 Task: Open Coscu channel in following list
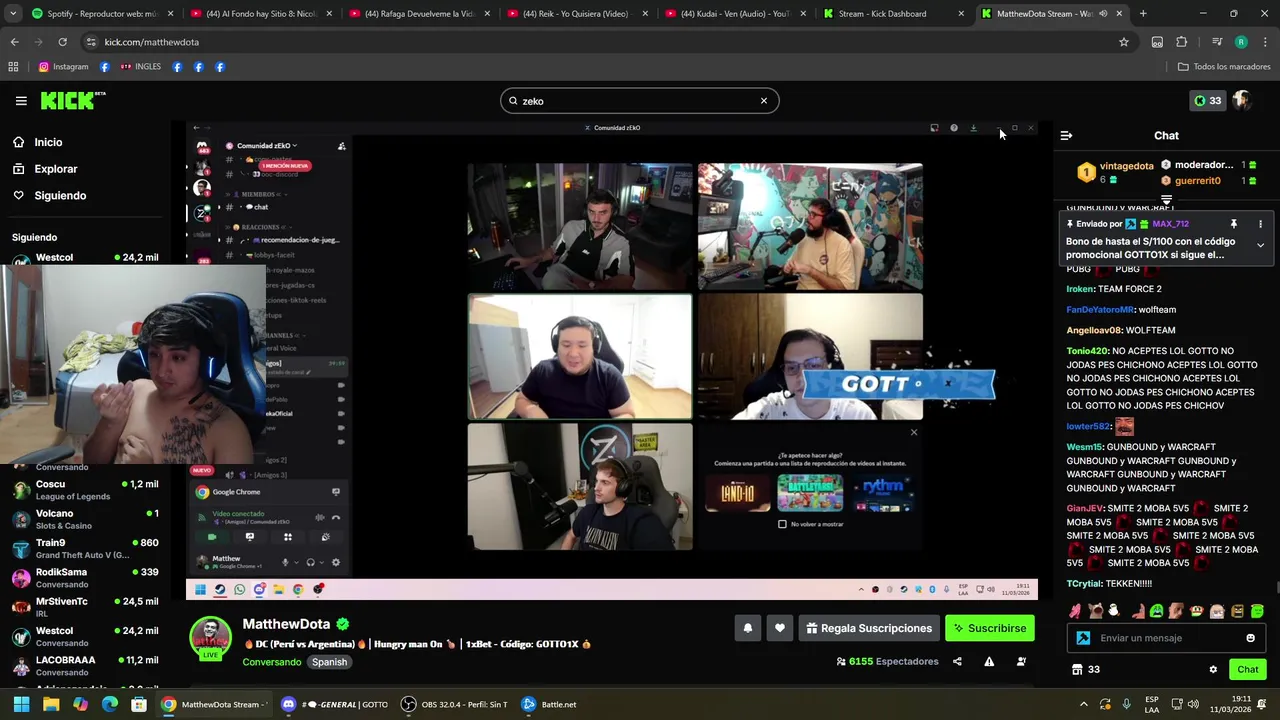[x=85, y=490]
